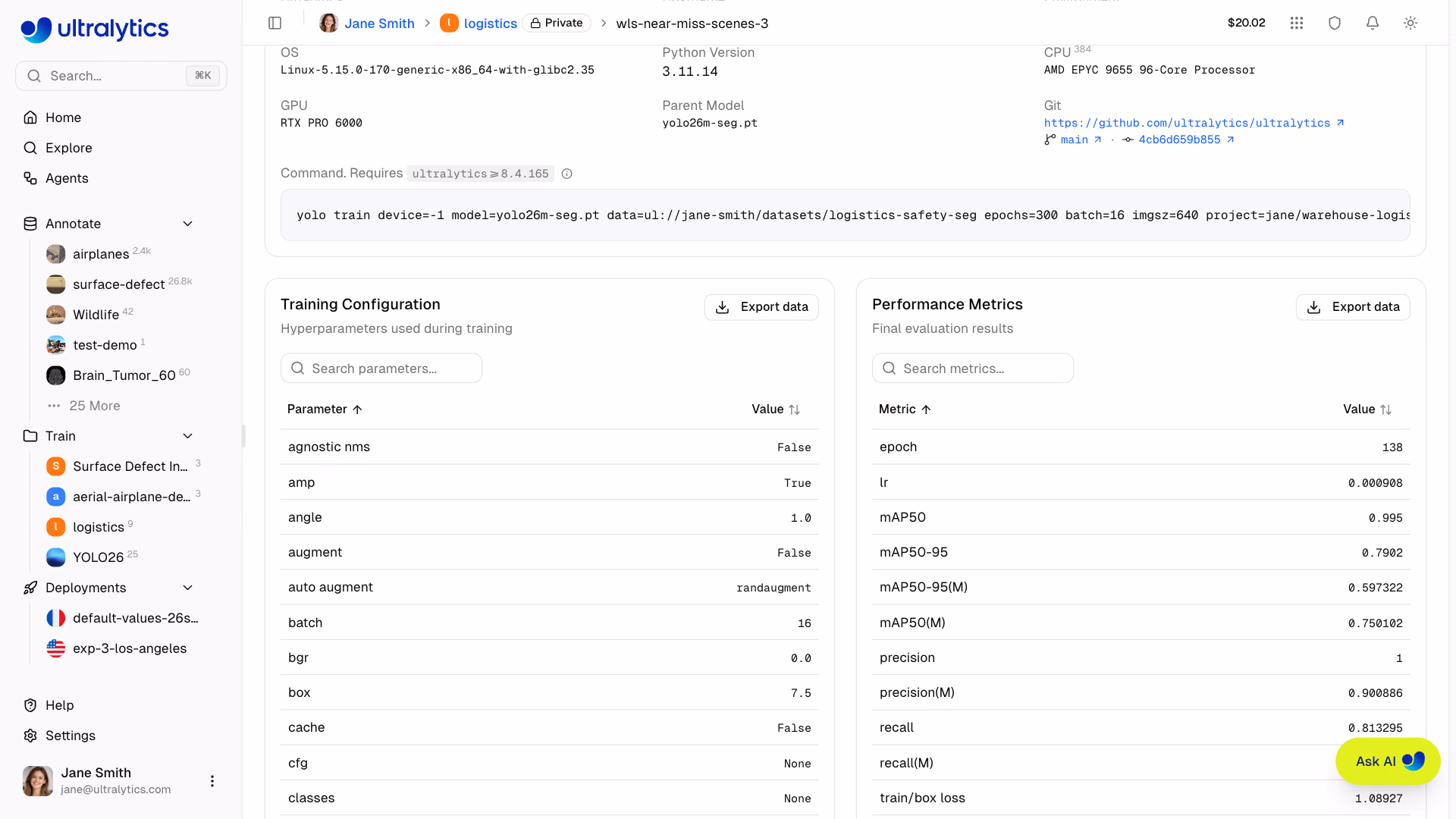Open the ultralytics GitHub link

1194,123
